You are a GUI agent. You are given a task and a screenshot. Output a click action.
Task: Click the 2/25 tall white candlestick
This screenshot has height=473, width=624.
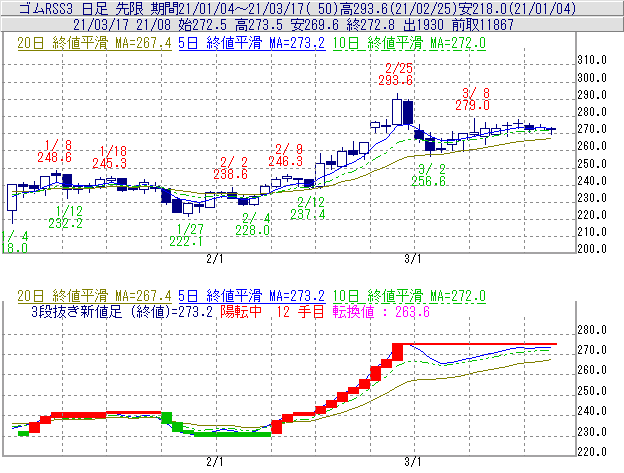click(x=397, y=111)
